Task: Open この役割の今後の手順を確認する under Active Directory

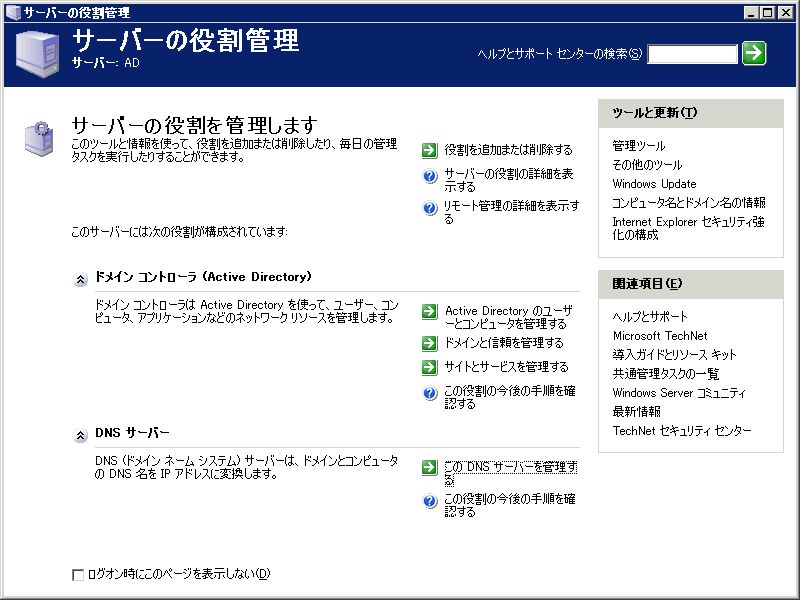Action: (x=510, y=397)
